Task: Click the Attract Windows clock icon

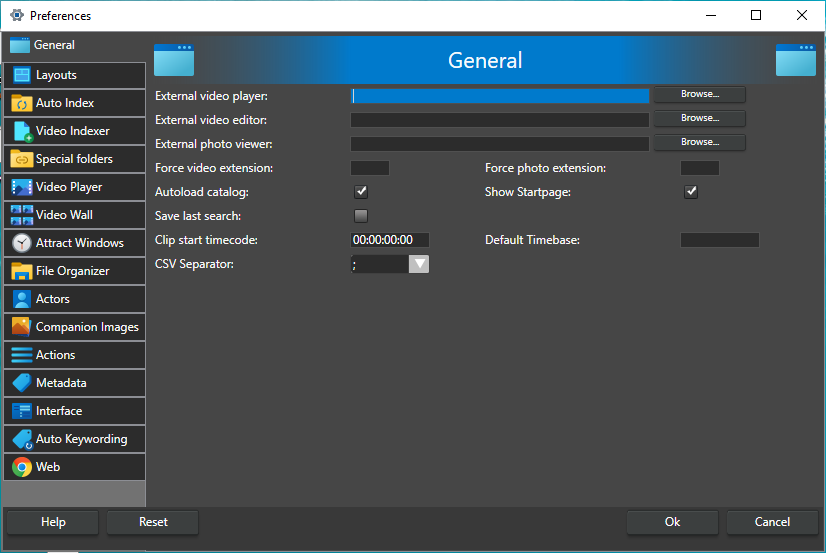Action: pos(21,243)
